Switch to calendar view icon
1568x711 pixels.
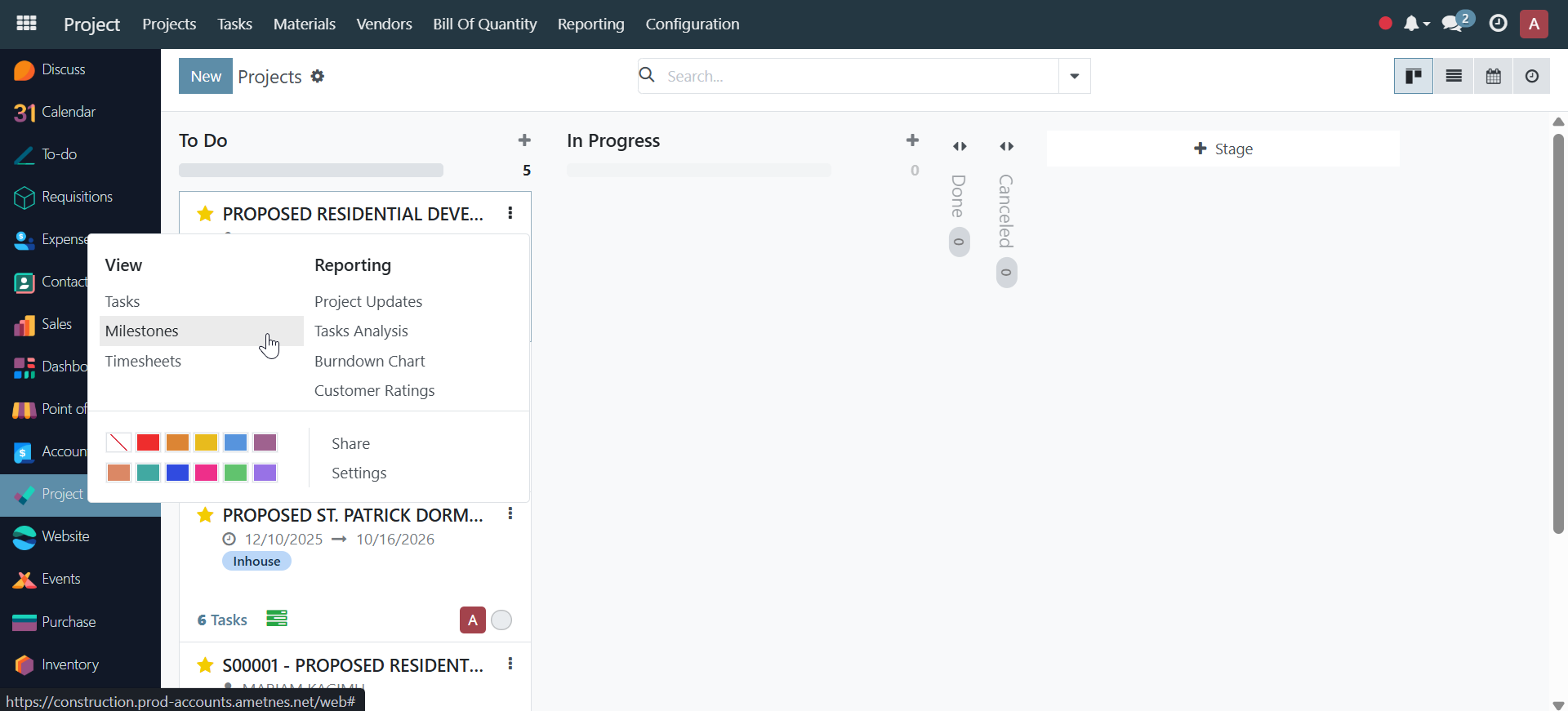(1493, 76)
